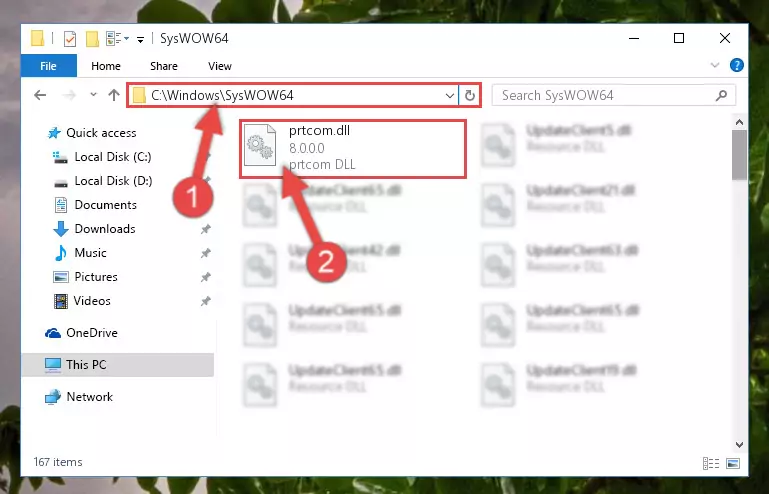Image resolution: width=769 pixels, height=494 pixels.
Task: Unpin Videos using its pin icon
Action: pyautogui.click(x=205, y=301)
